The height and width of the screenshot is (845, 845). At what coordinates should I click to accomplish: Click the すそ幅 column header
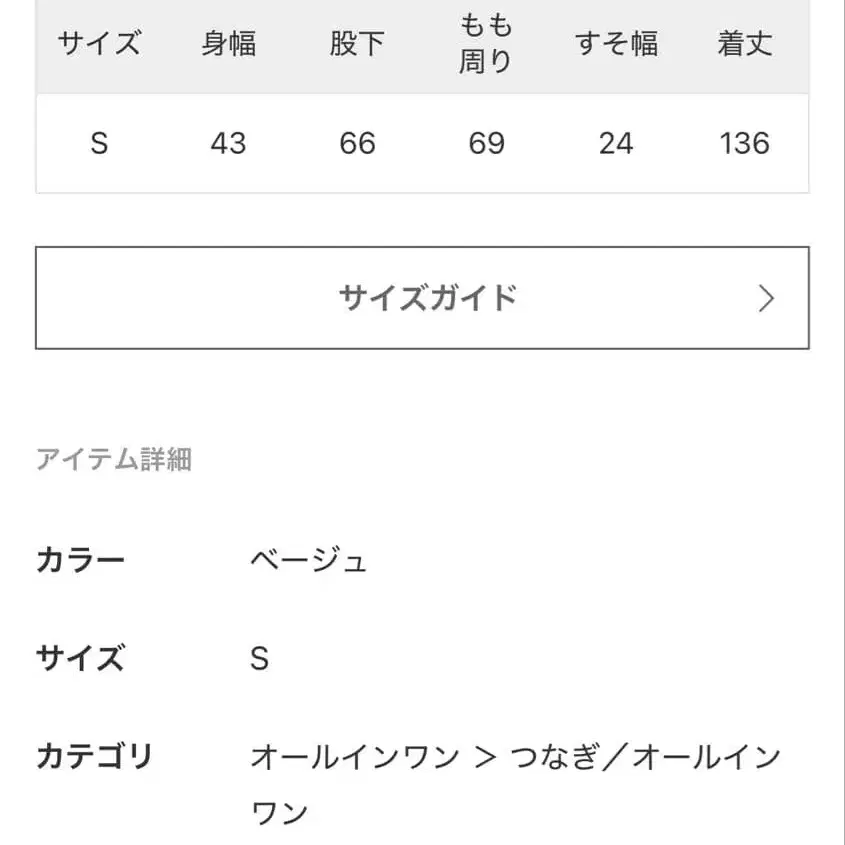(x=617, y=43)
